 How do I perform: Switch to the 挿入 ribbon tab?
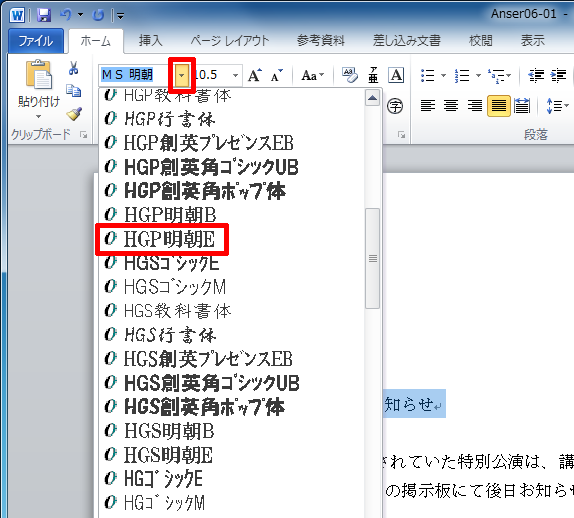[150, 41]
